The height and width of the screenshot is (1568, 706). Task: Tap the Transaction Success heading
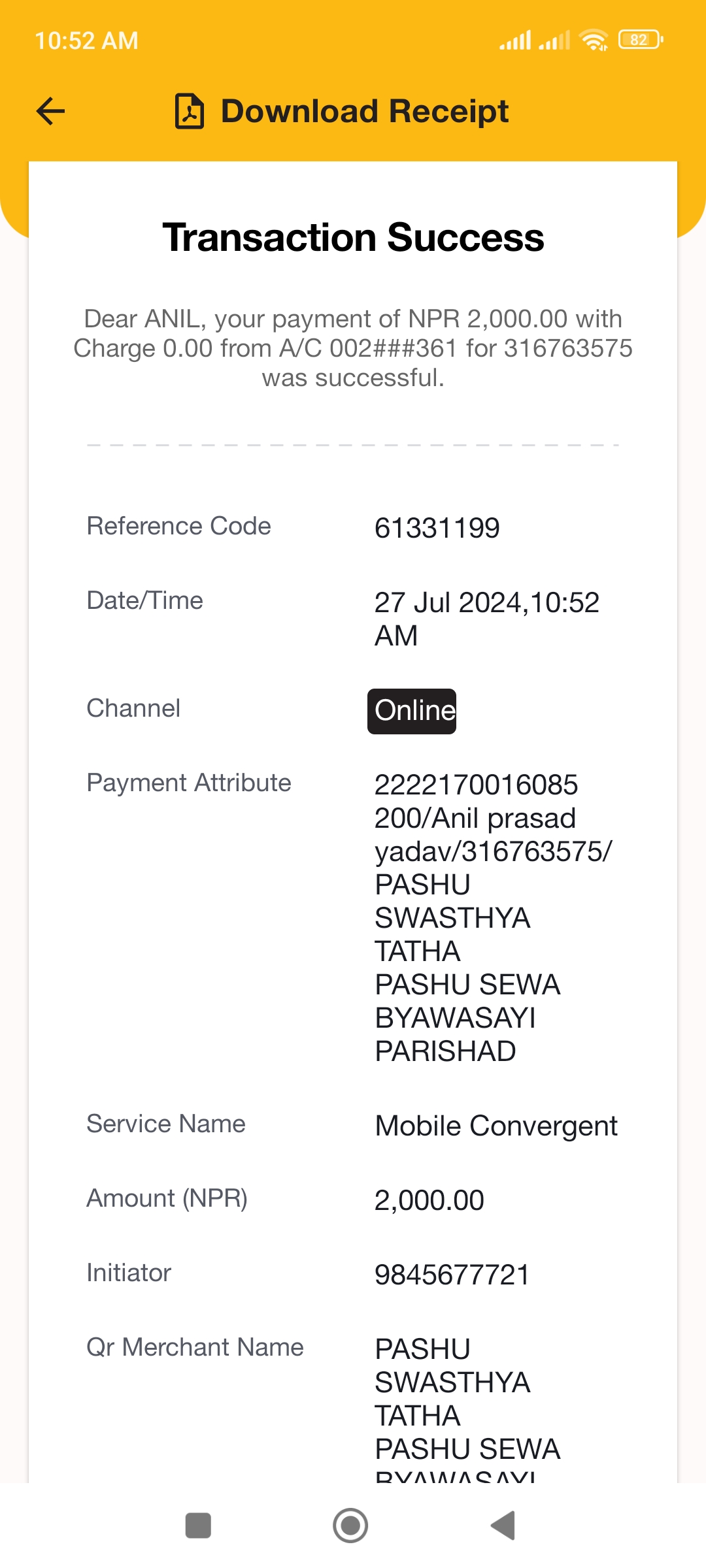353,237
